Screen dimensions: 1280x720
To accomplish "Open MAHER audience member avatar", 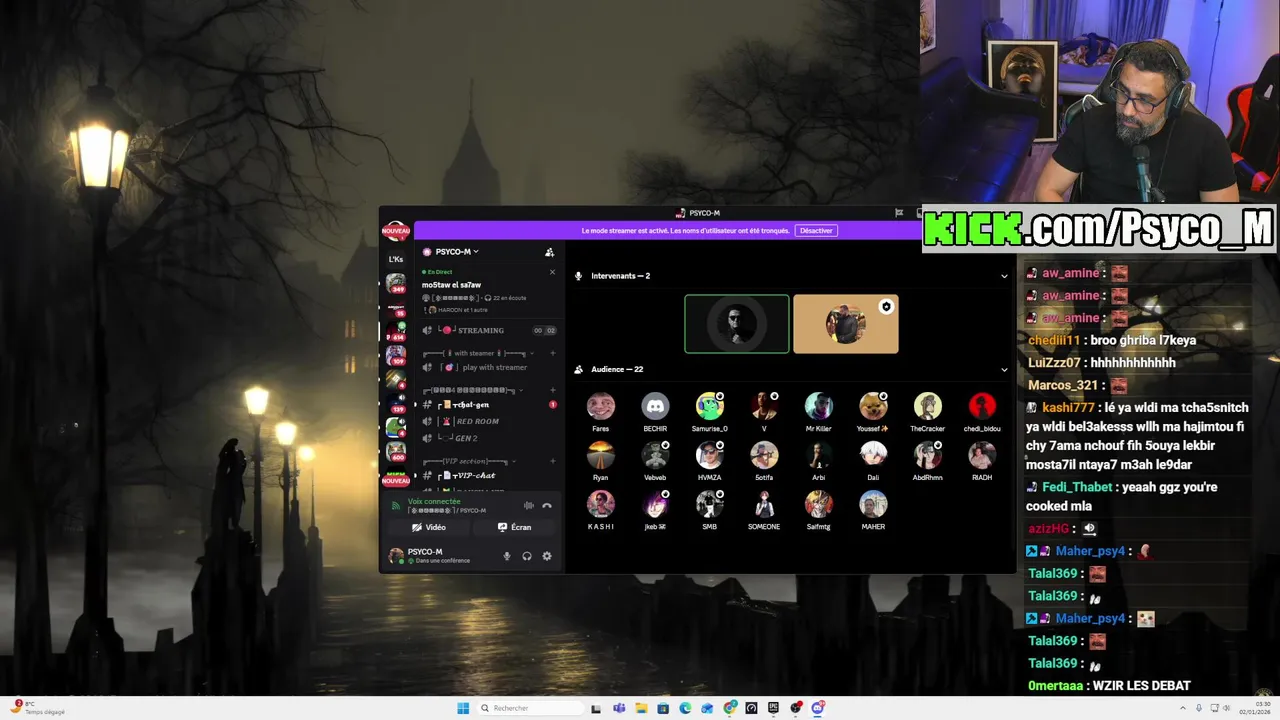I will click(x=873, y=504).
